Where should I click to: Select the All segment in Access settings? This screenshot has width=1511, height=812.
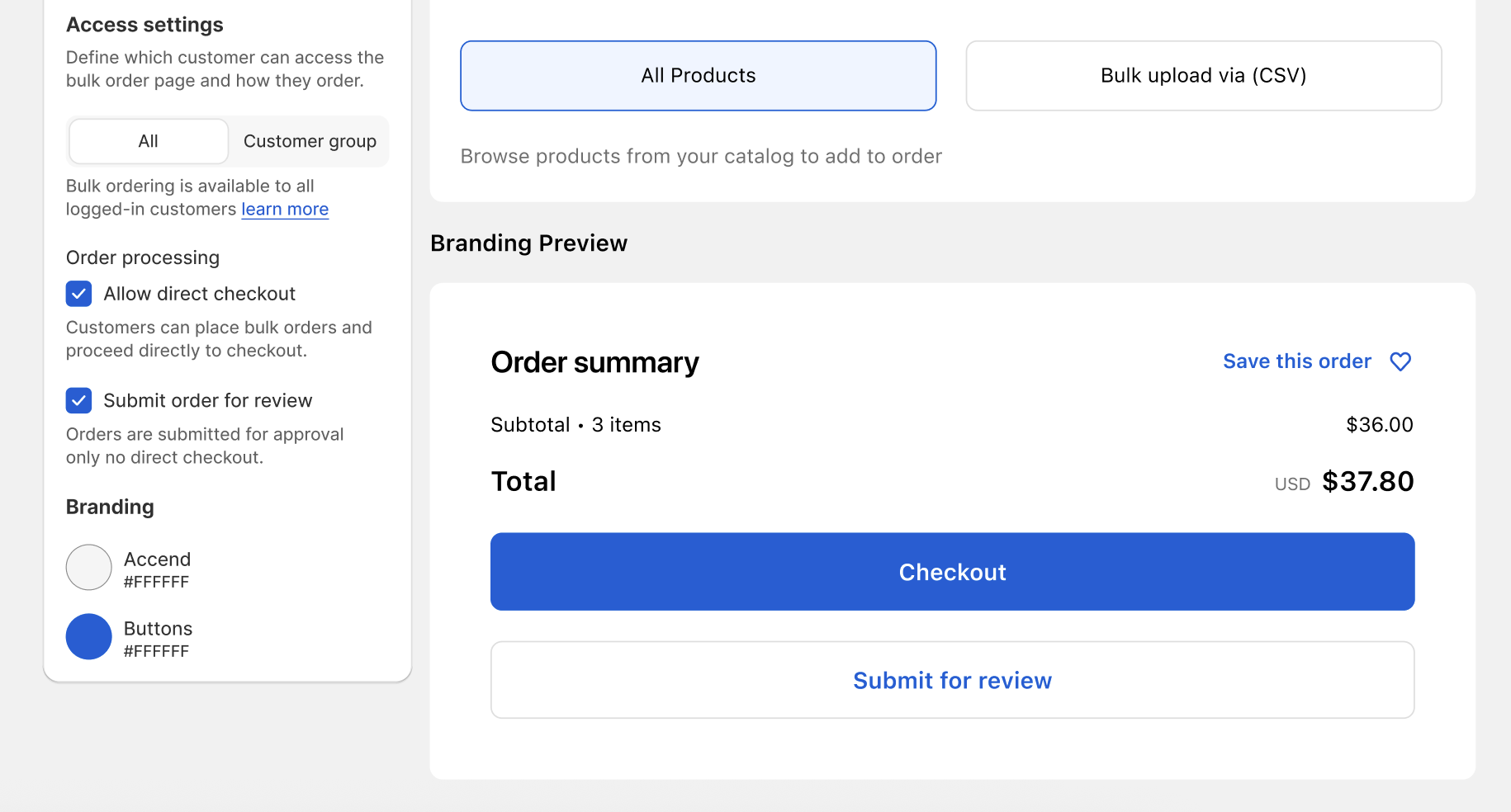149,141
